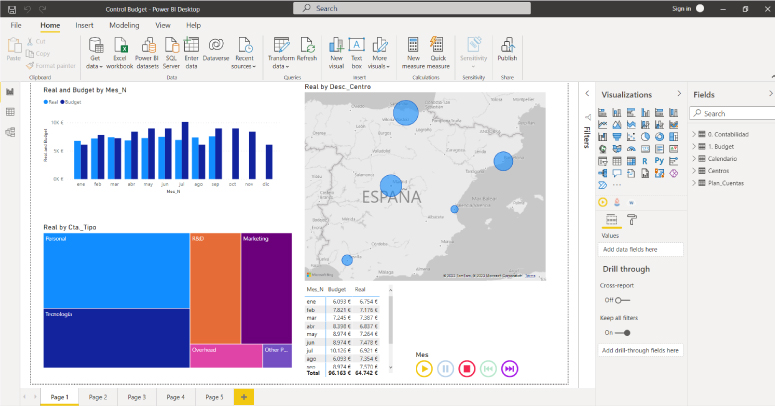Switch to Data view in left sidebar
This screenshot has width=775, height=406.
pyautogui.click(x=10, y=112)
